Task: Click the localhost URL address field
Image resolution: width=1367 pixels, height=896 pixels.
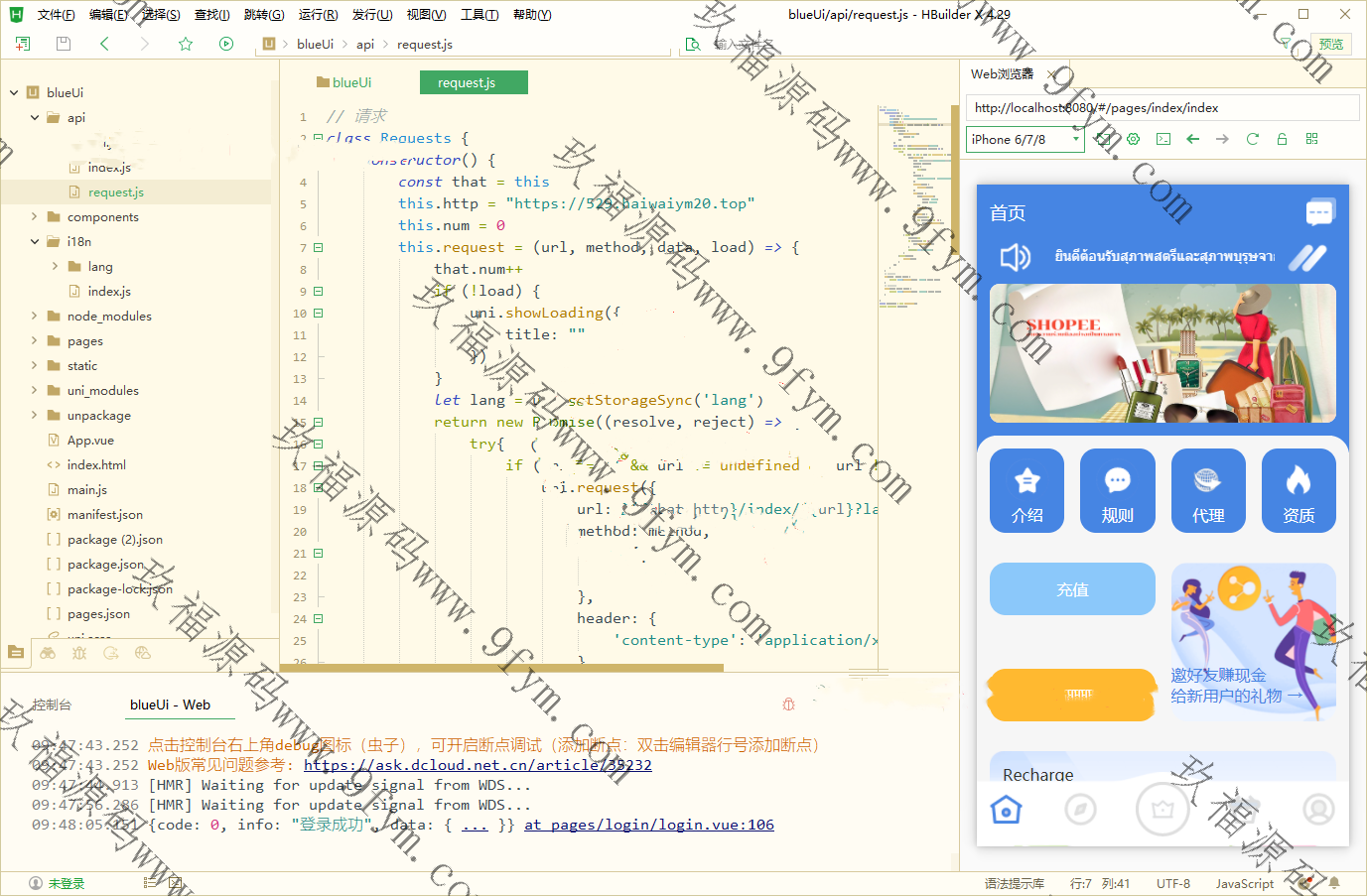Action: tap(1162, 108)
